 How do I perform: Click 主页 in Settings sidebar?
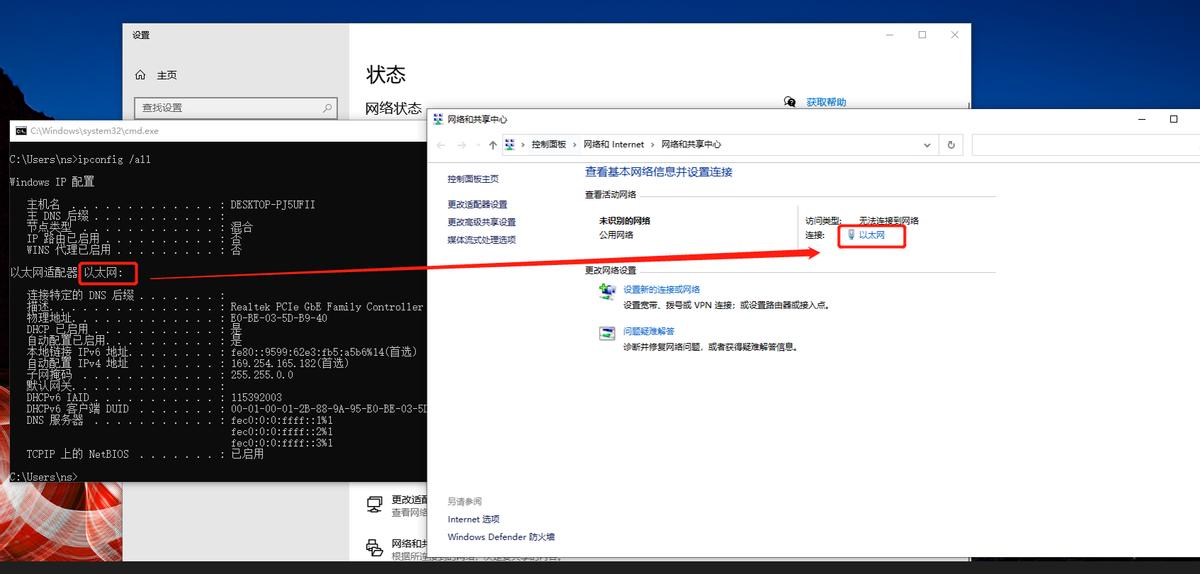[167, 75]
